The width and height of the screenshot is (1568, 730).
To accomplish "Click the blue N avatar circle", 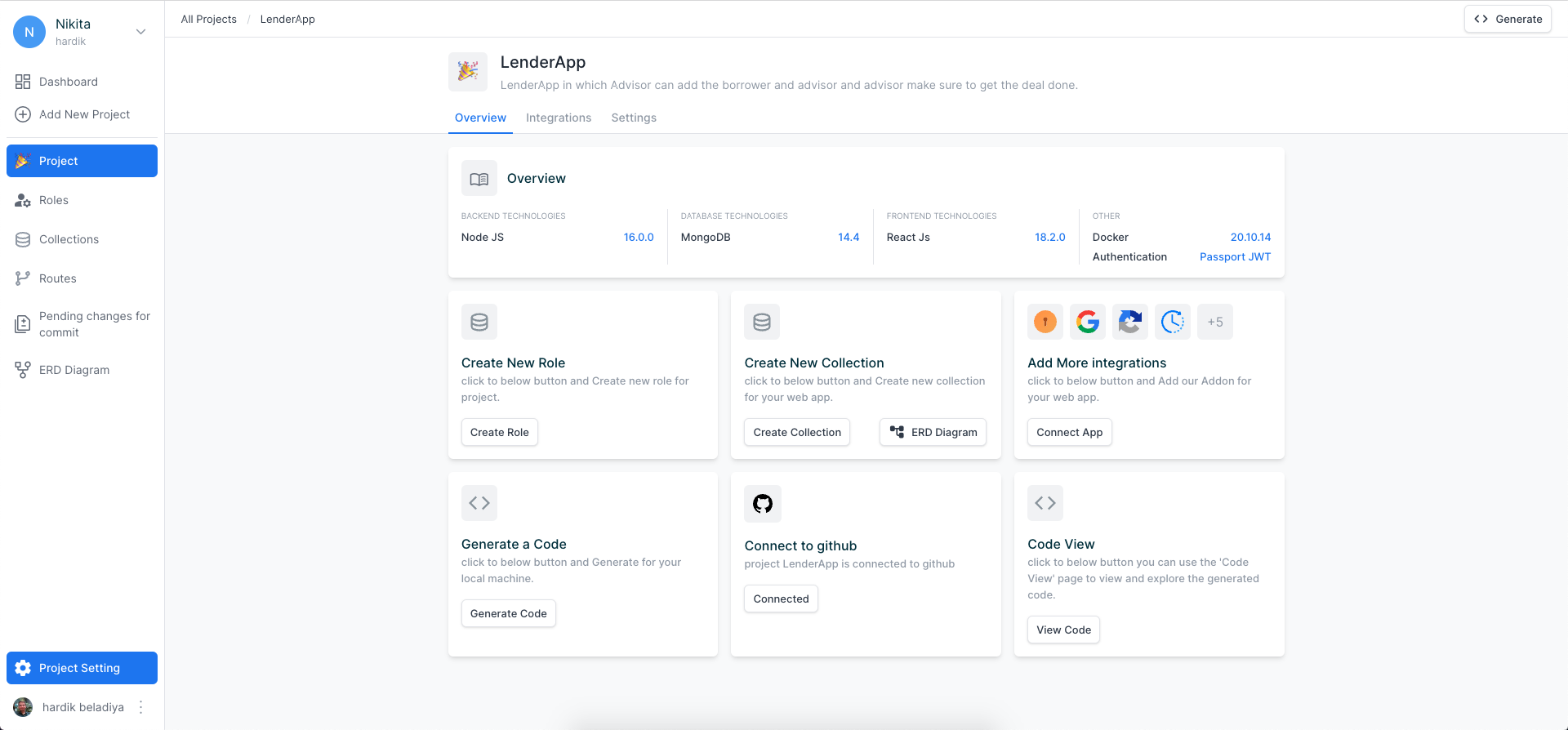I will pyautogui.click(x=29, y=32).
